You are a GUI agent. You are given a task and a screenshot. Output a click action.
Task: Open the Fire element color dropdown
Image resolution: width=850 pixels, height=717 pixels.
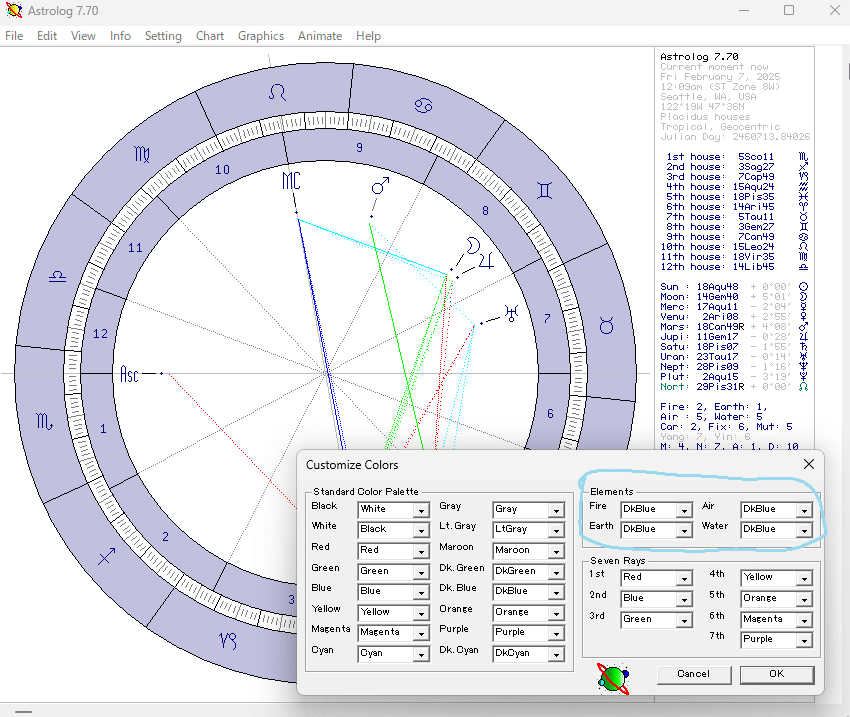click(x=684, y=511)
